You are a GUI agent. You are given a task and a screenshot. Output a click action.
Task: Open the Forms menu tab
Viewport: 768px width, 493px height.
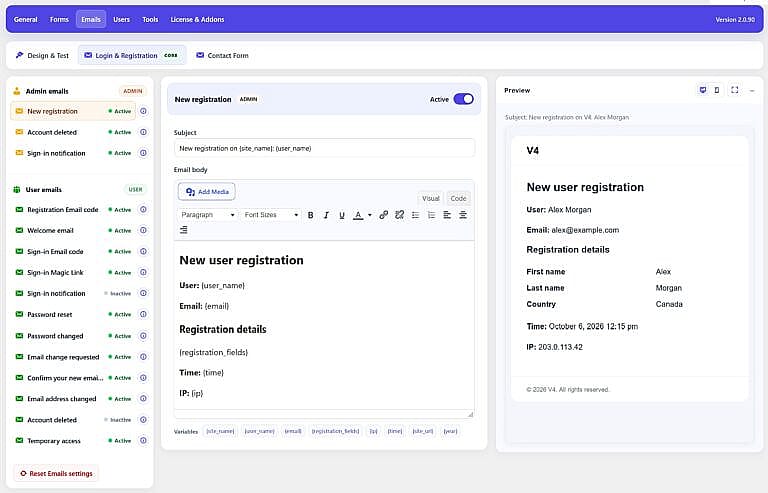coord(59,20)
